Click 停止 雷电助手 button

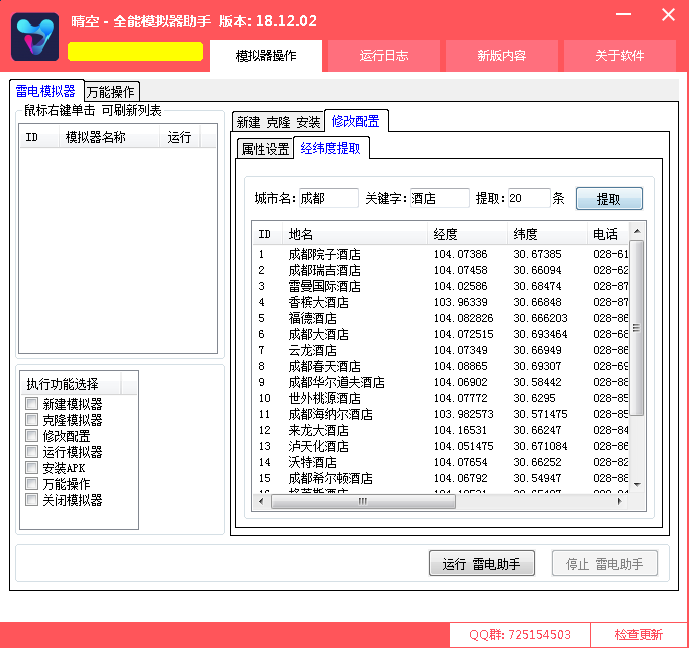(x=605, y=563)
